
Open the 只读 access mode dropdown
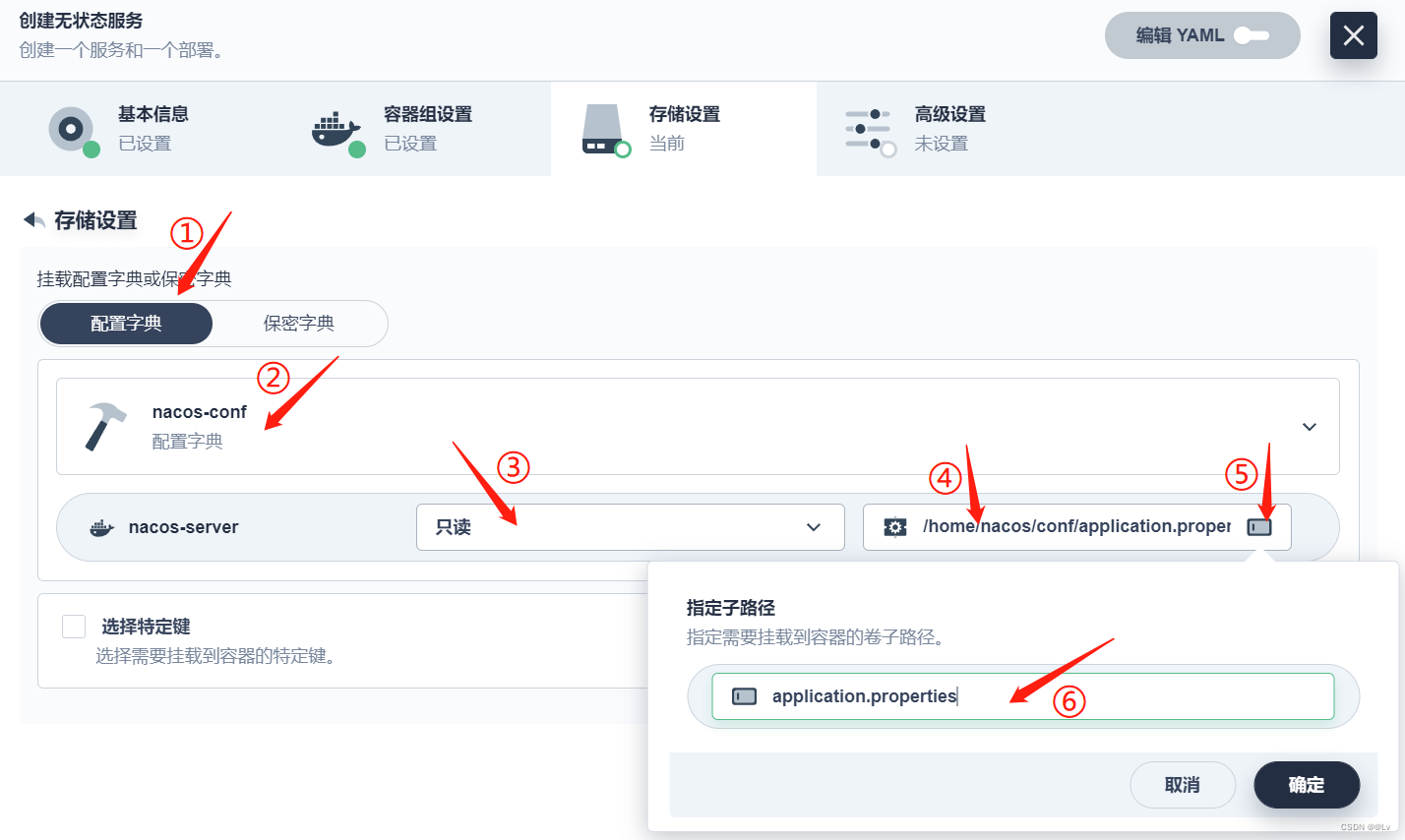pos(630,527)
